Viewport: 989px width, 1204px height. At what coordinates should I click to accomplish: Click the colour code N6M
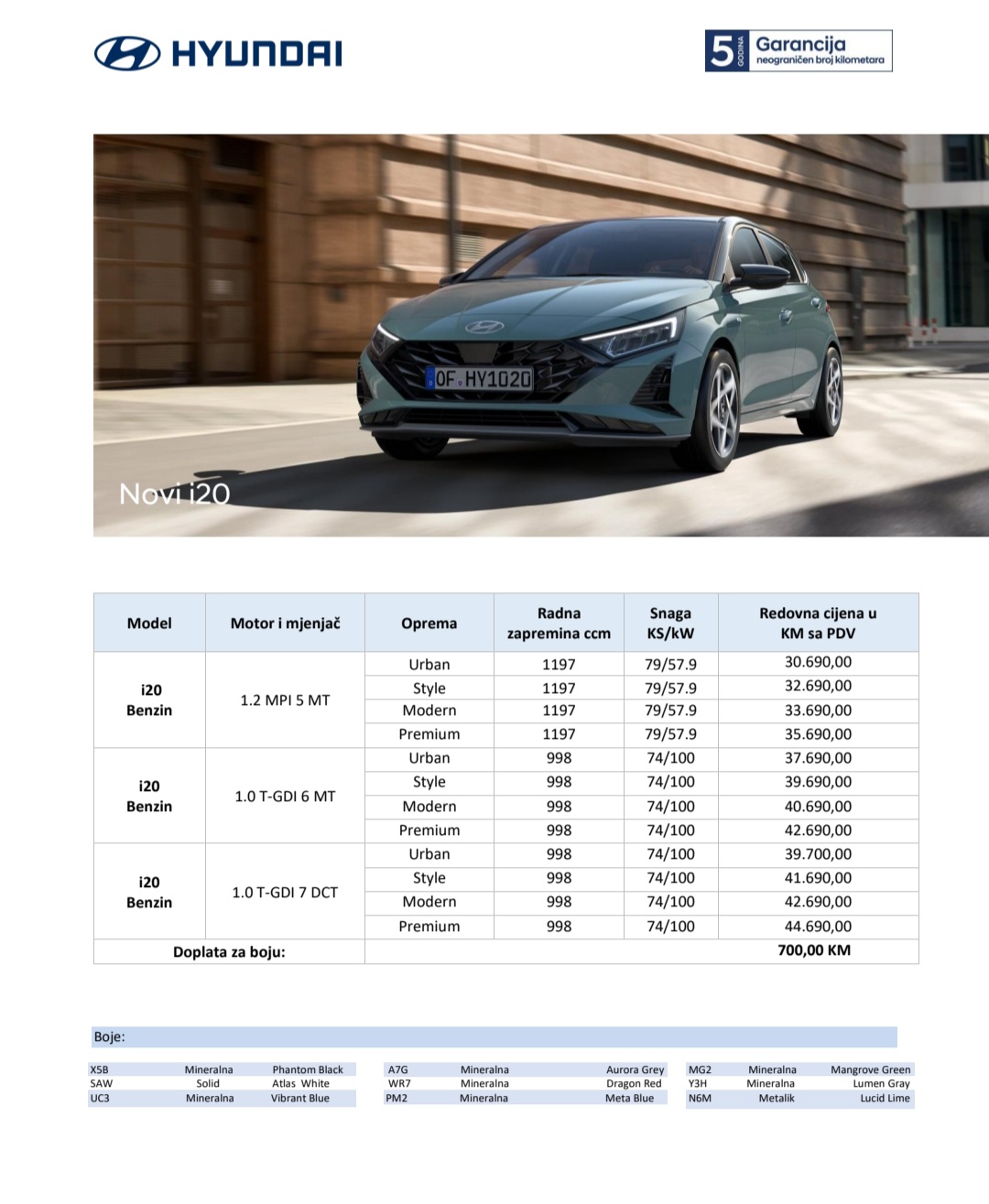point(700,1098)
